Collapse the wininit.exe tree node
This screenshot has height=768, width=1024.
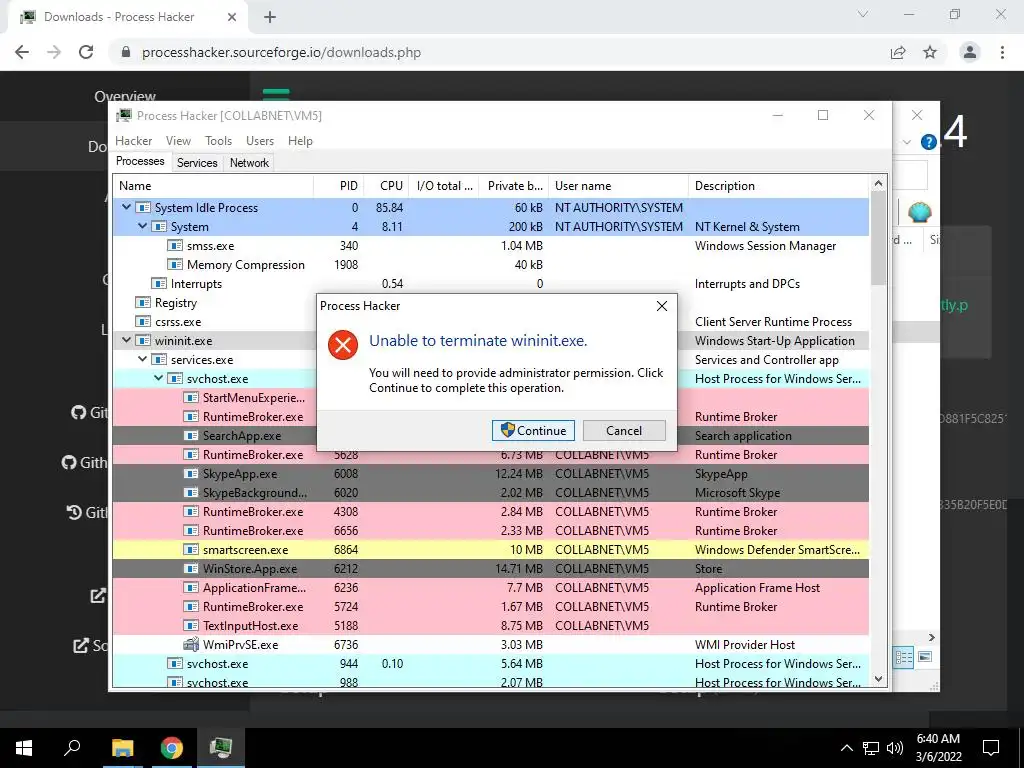126,340
